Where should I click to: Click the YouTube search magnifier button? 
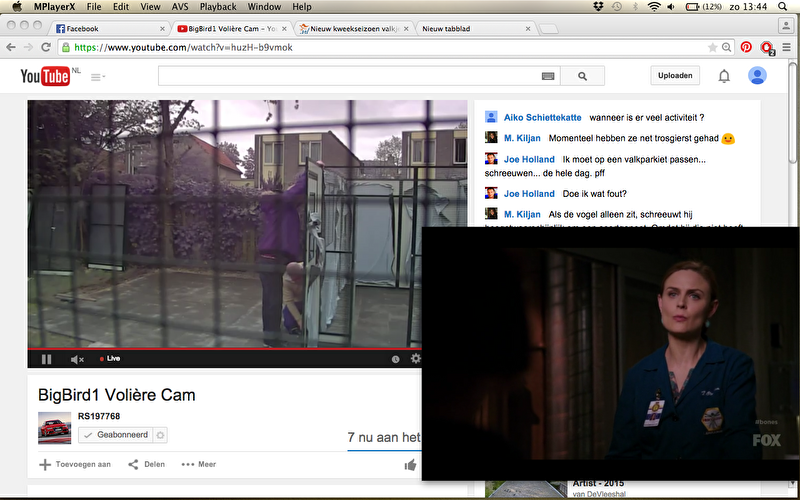coord(583,76)
